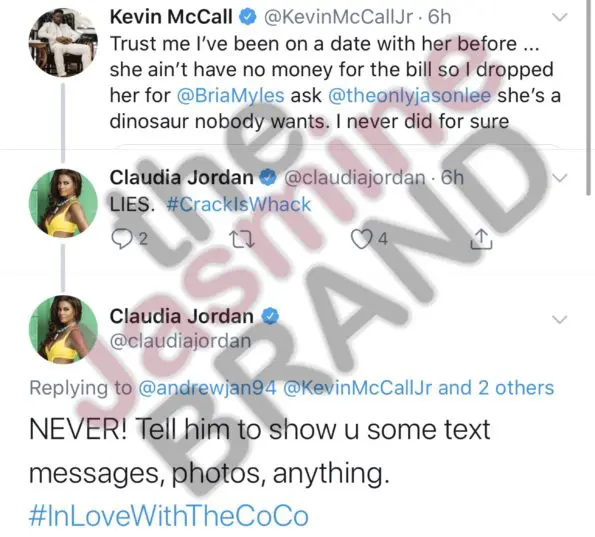The width and height of the screenshot is (595, 537).
Task: Click verified badge on the NEVER! tweet
Action: (270, 317)
